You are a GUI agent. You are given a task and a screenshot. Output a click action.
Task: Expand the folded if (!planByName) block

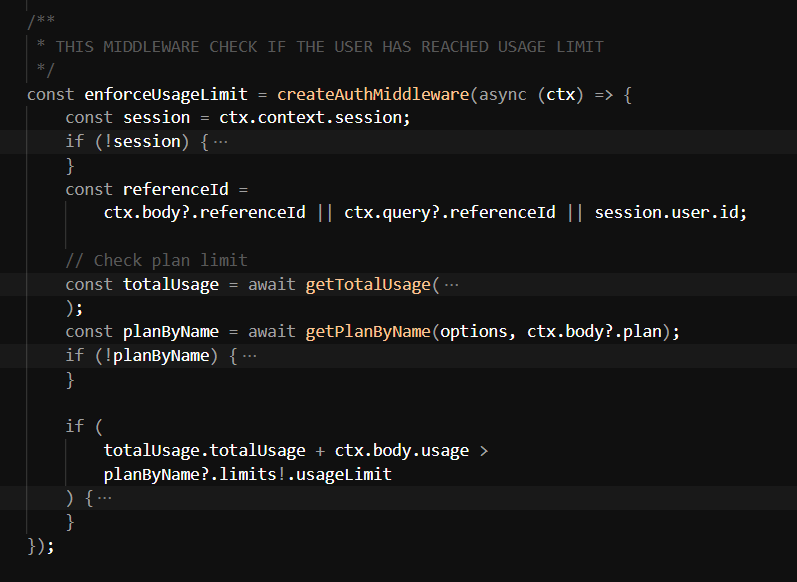[x=250, y=356]
